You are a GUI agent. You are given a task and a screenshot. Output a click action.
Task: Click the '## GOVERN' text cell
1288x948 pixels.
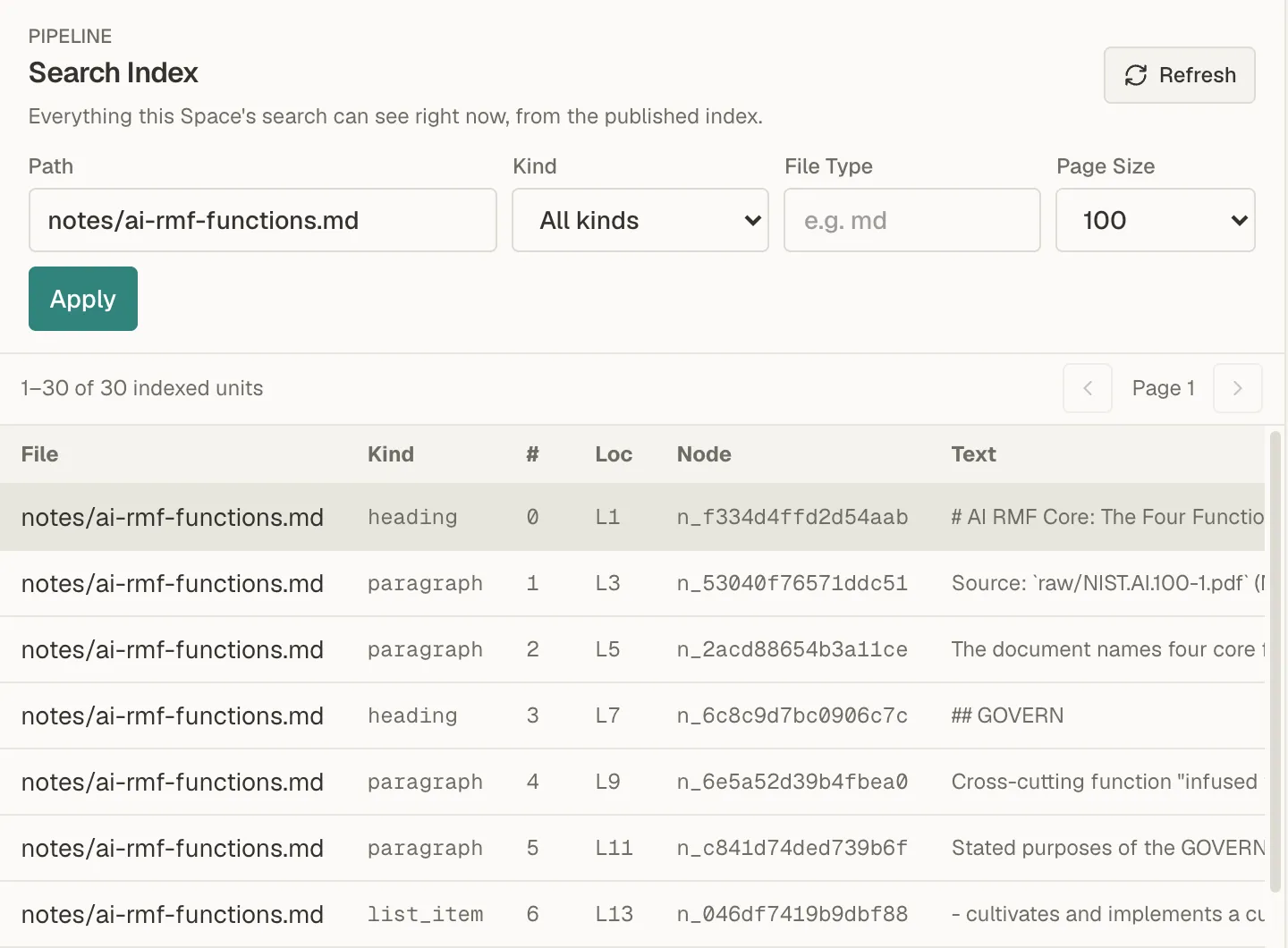pos(1008,715)
